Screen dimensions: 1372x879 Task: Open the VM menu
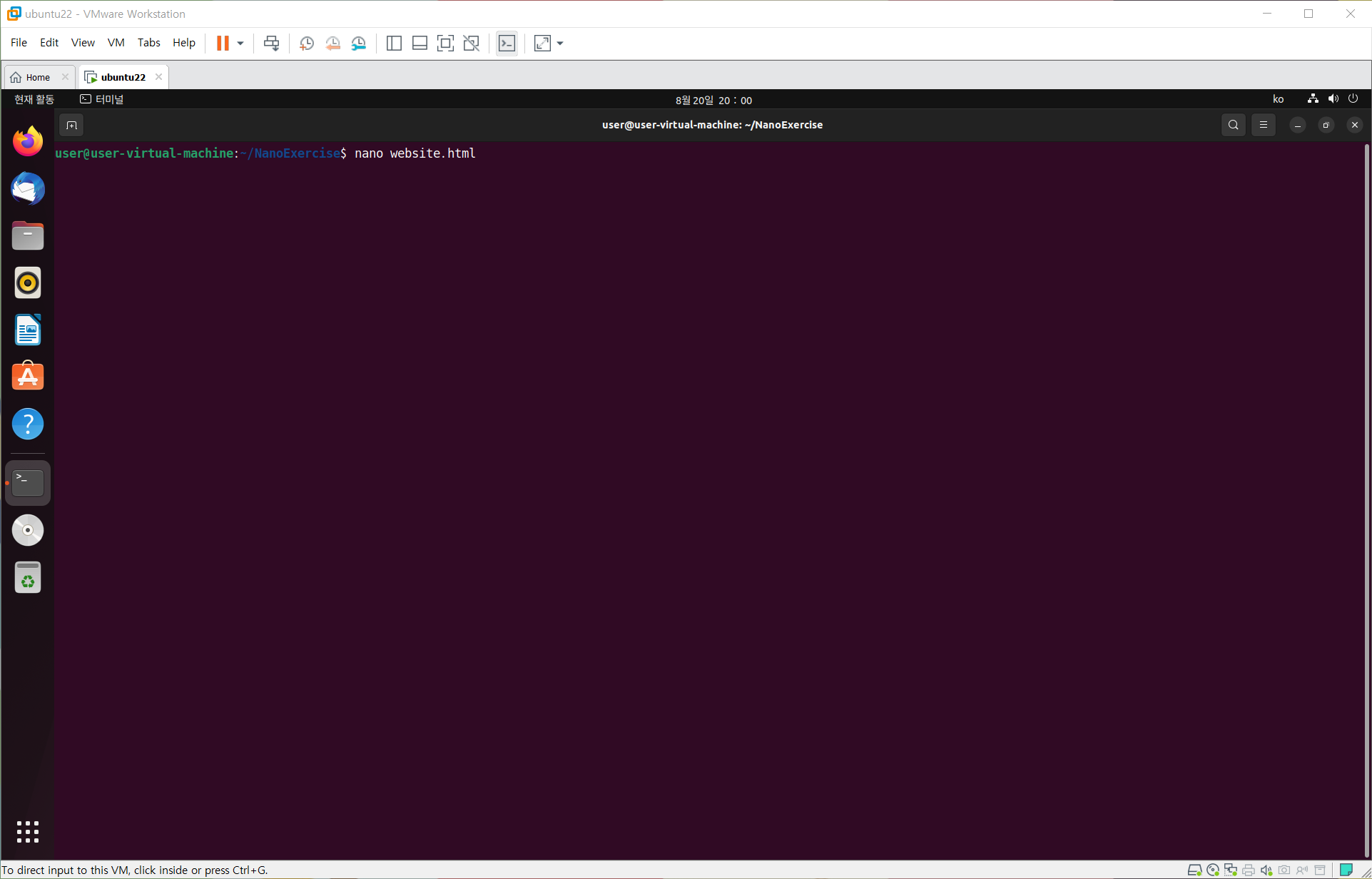[116, 43]
